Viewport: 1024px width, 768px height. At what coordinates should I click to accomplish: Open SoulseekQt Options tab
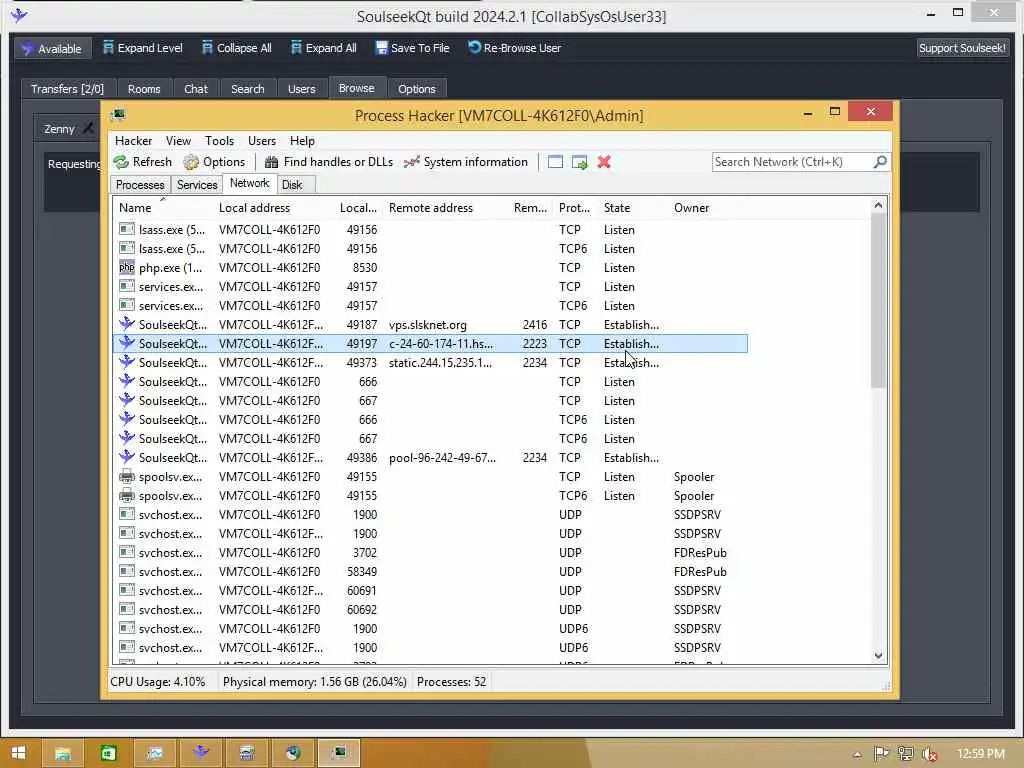click(x=417, y=89)
